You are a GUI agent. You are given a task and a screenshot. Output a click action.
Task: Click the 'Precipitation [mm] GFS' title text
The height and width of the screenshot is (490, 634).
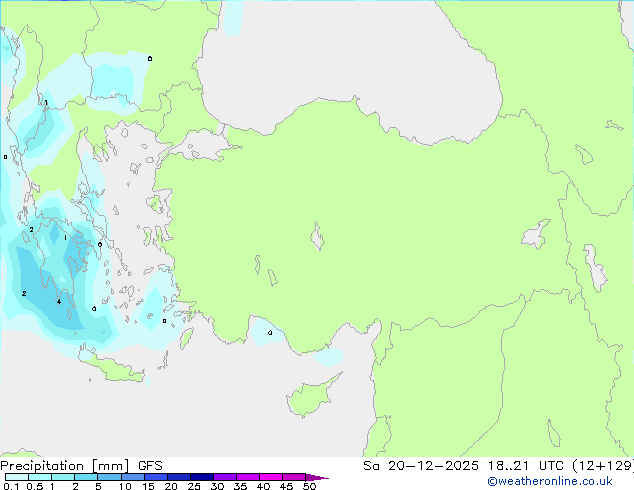click(81, 466)
